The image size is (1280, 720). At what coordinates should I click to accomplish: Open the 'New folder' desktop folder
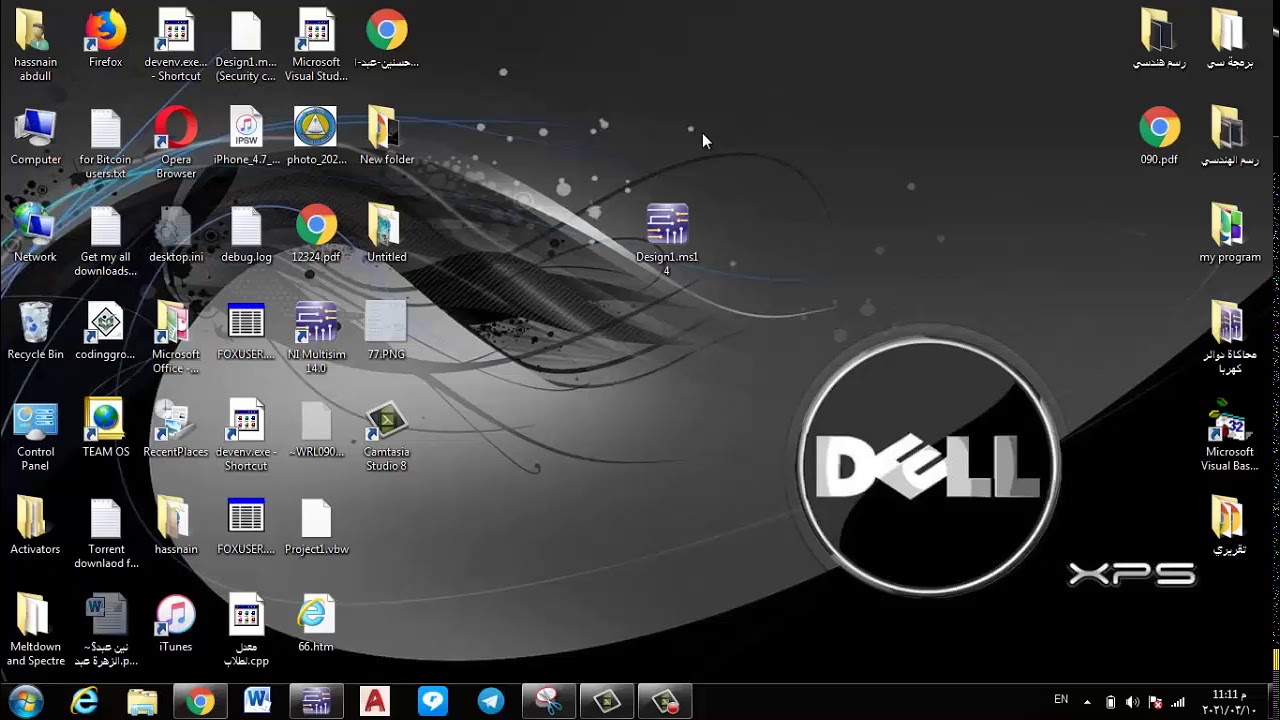pos(386,138)
